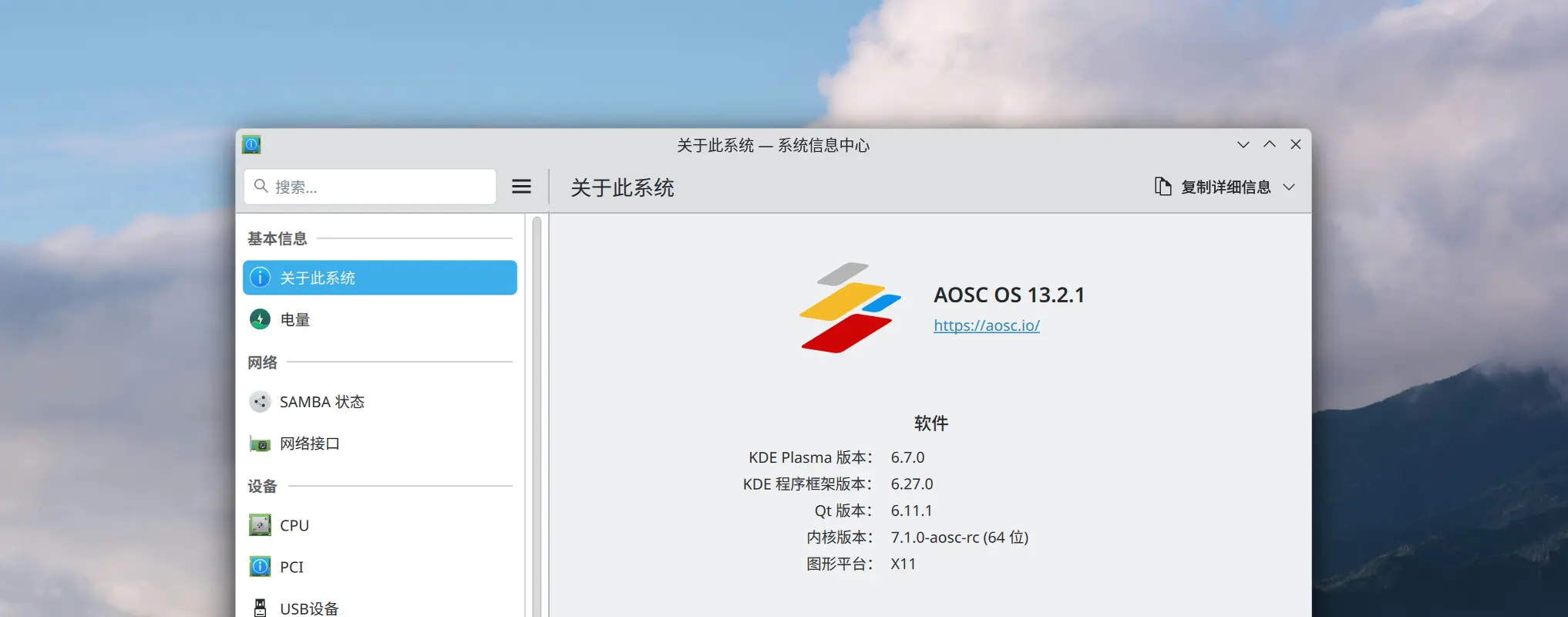Expand the 复制详细信息 dropdown arrow
Viewport: 1568px width, 617px height.
tap(1289, 187)
